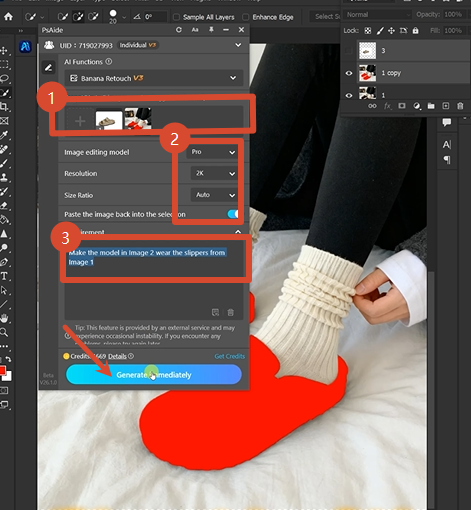Viewport: 471px width, 510px height.
Task: Click the PsAide refresh icon
Action: pos(179,30)
